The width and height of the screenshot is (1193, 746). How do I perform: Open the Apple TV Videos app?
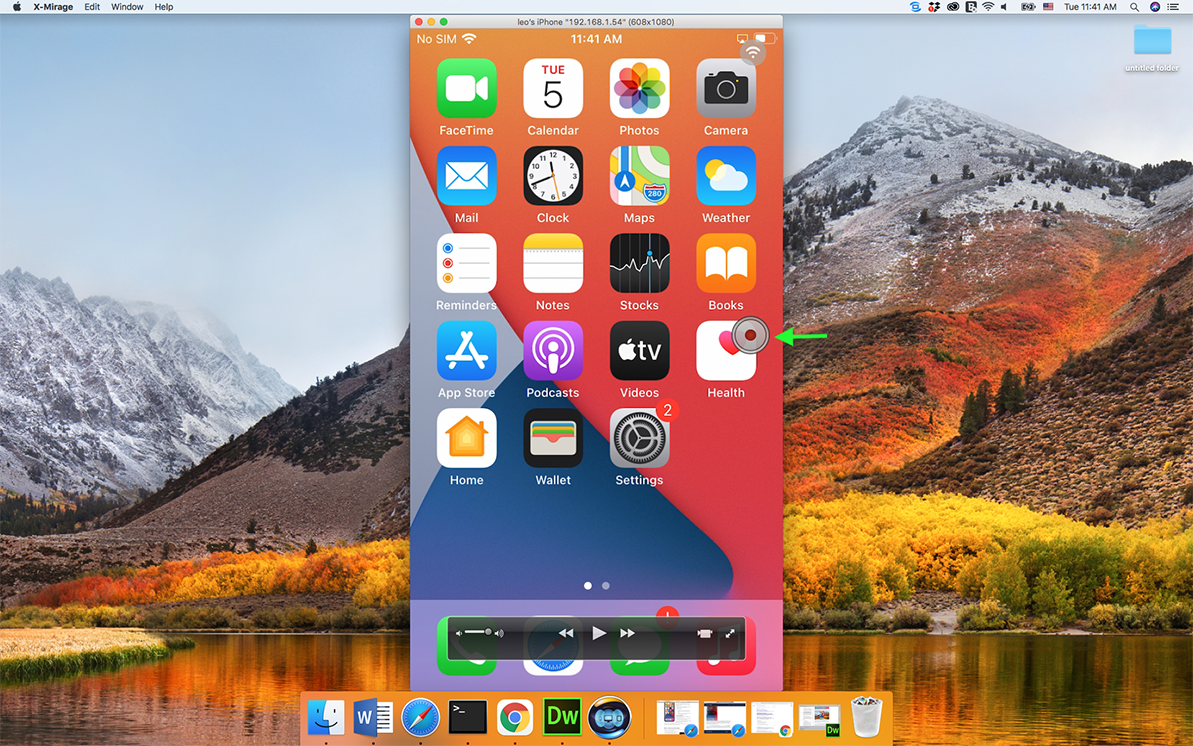[639, 351]
